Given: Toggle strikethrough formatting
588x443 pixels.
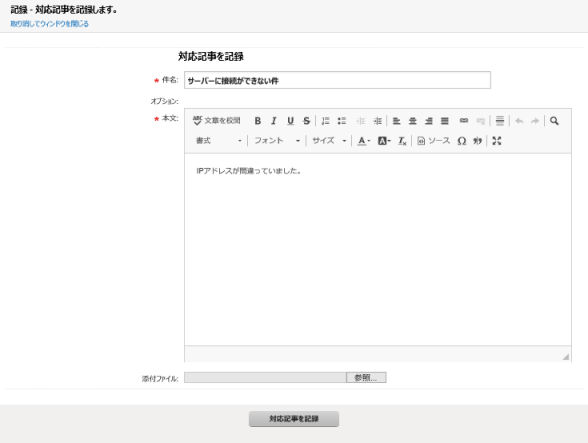Looking at the screenshot, I should click(306, 121).
